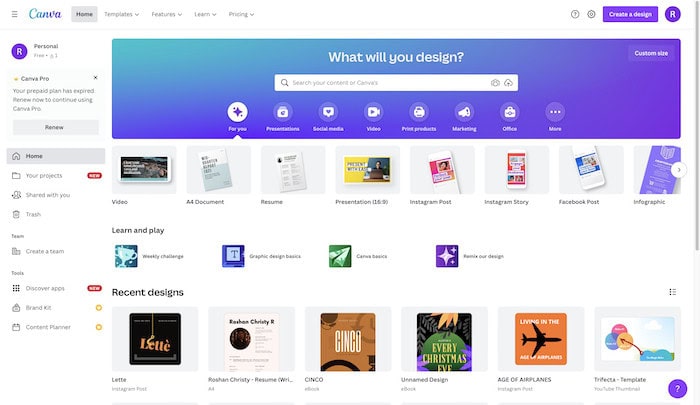Click the Personal team avatar in sidebar
Image resolution: width=700 pixels, height=405 pixels.
(19, 51)
